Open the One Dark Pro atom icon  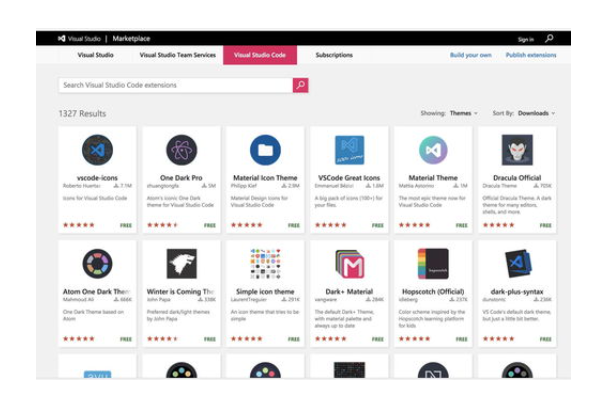pyautogui.click(x=181, y=150)
